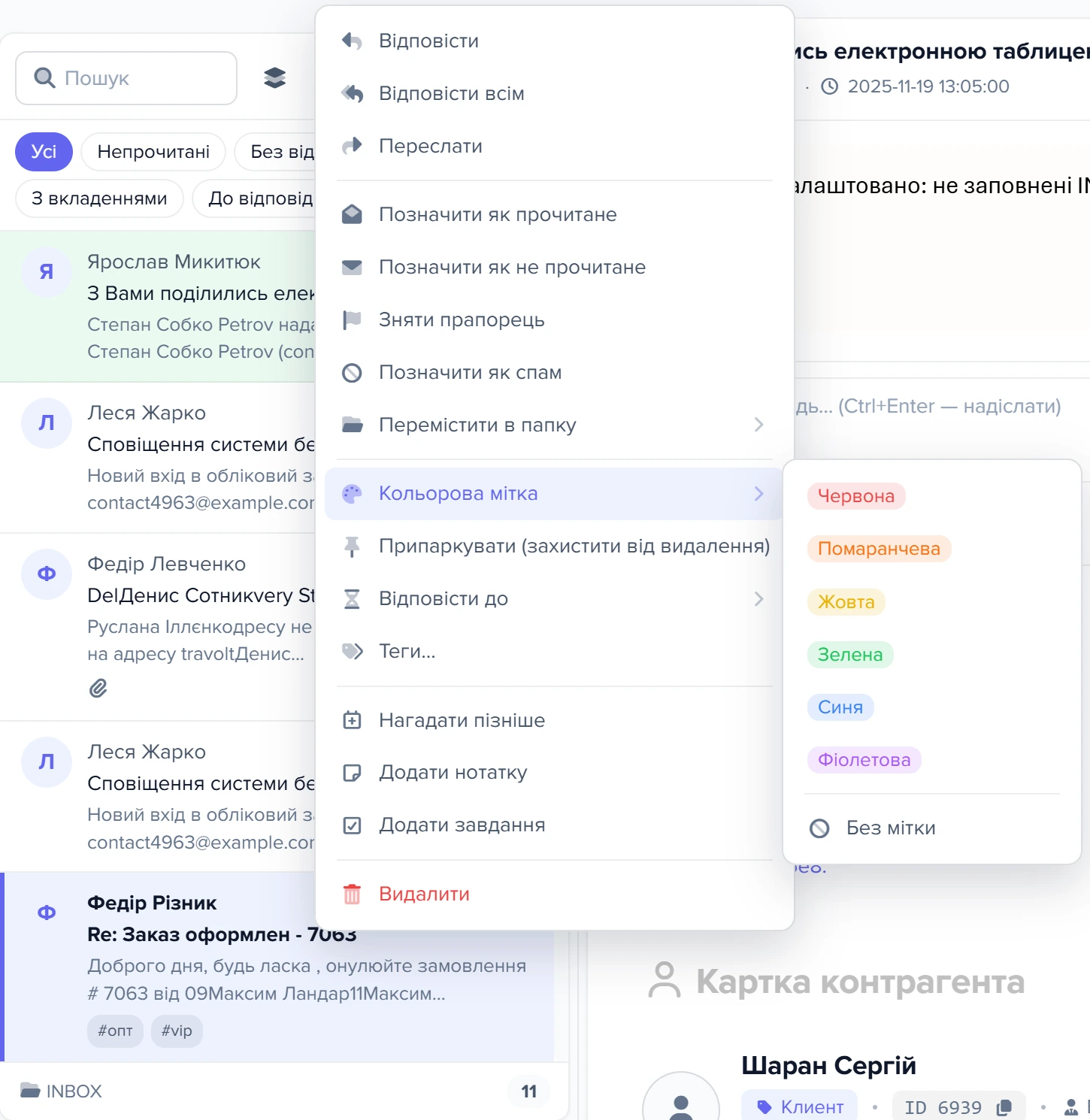Viewport: 1090px width, 1120px height.
Task: Click the Ф avatar of Федір Різник
Action: point(47,913)
